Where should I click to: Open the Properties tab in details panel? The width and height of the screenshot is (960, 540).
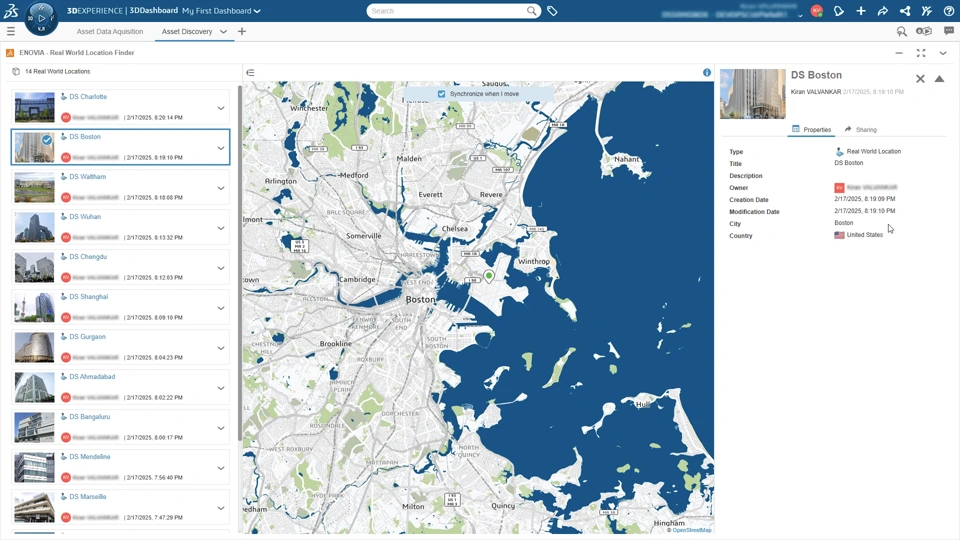click(x=811, y=129)
